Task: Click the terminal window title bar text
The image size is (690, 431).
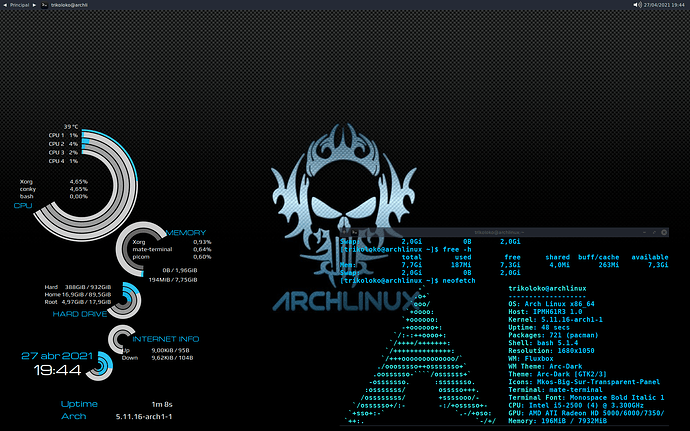Action: coord(499,232)
